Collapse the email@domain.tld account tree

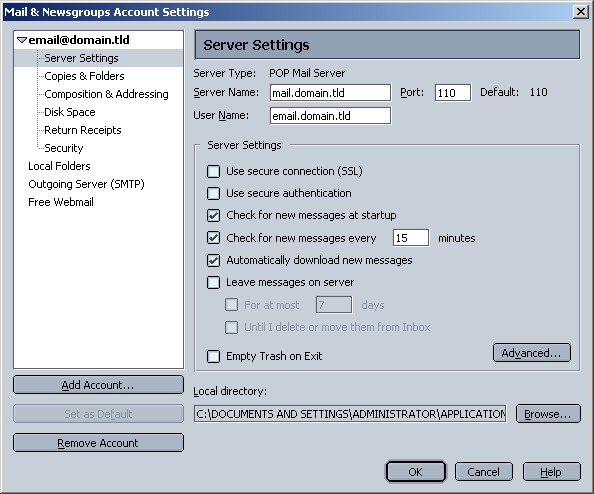[22, 40]
